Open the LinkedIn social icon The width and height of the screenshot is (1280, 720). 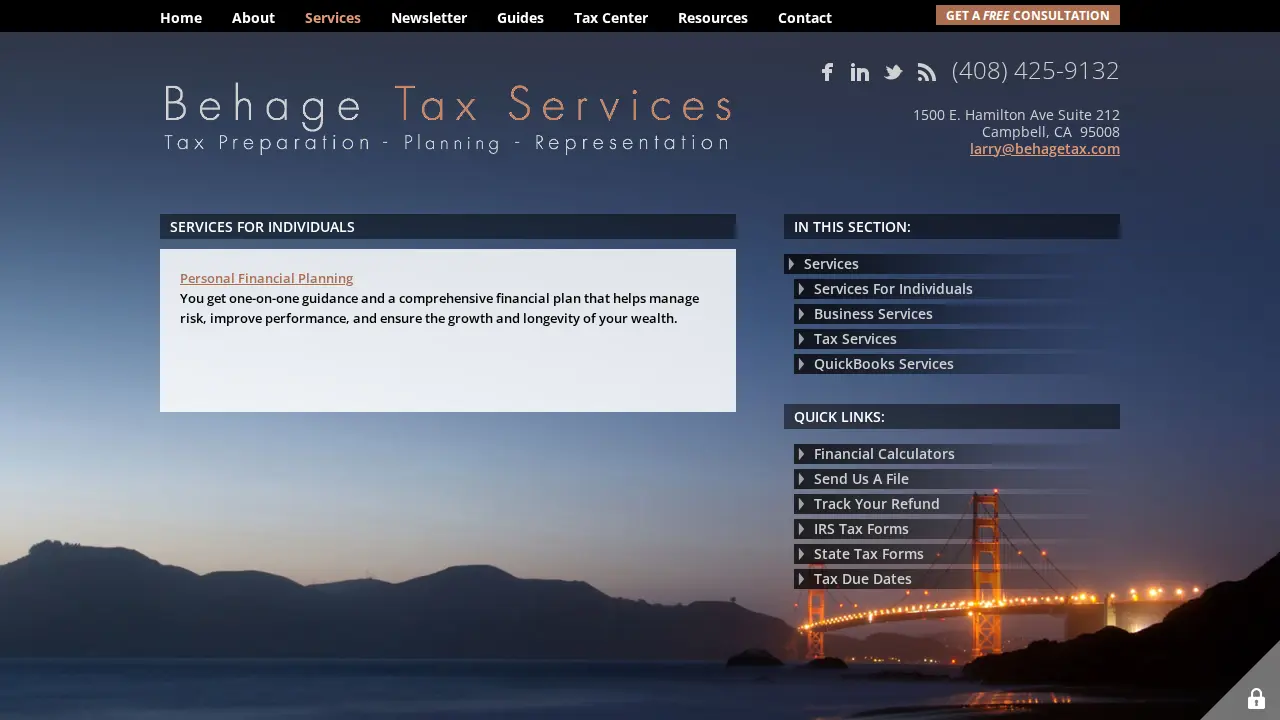click(860, 72)
